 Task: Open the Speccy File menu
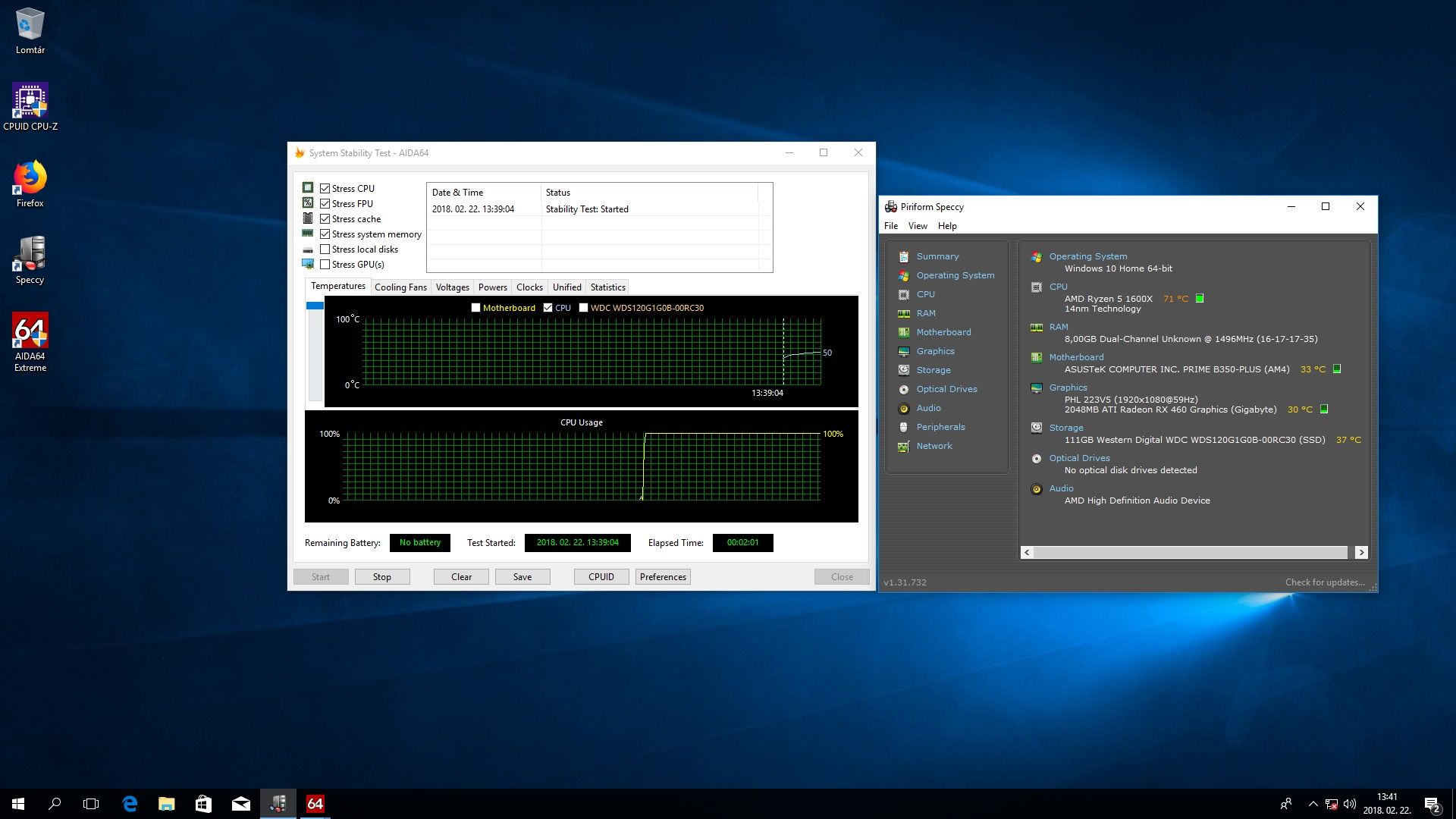click(x=890, y=226)
